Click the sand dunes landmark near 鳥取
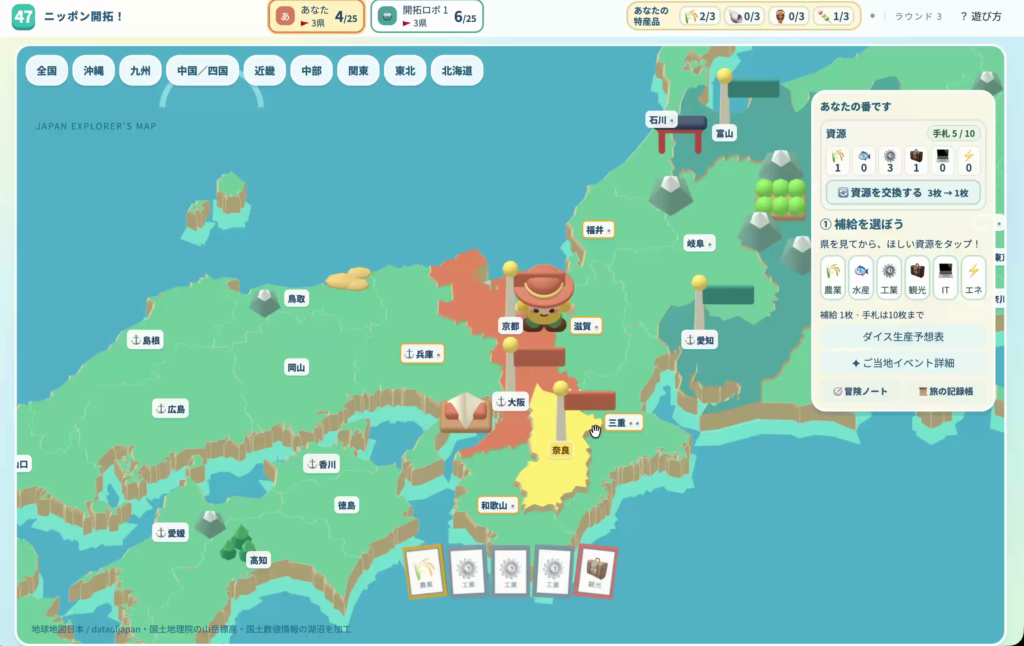1024x646 pixels. [349, 278]
